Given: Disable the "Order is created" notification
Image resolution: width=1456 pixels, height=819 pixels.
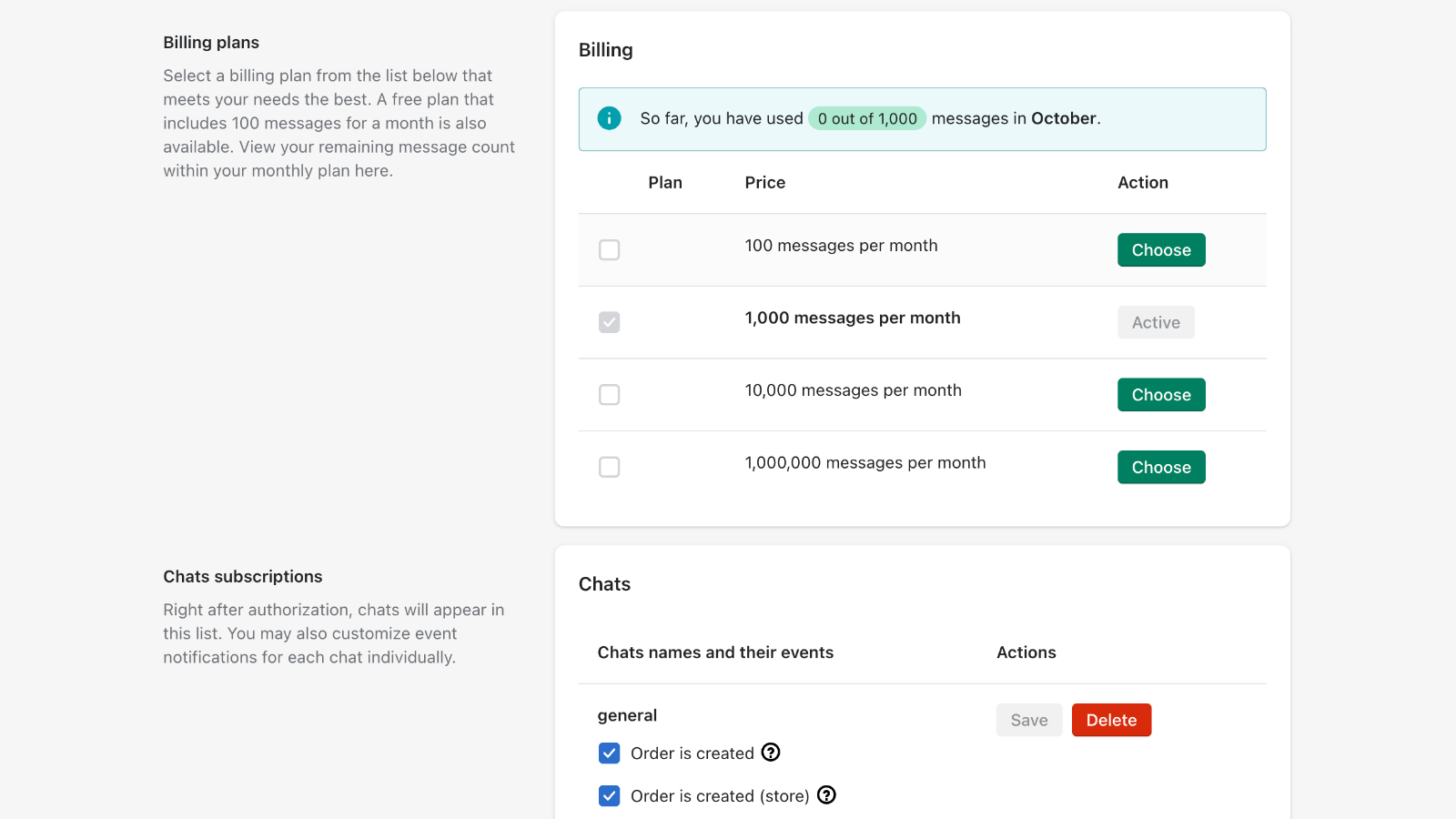Looking at the screenshot, I should tap(609, 753).
